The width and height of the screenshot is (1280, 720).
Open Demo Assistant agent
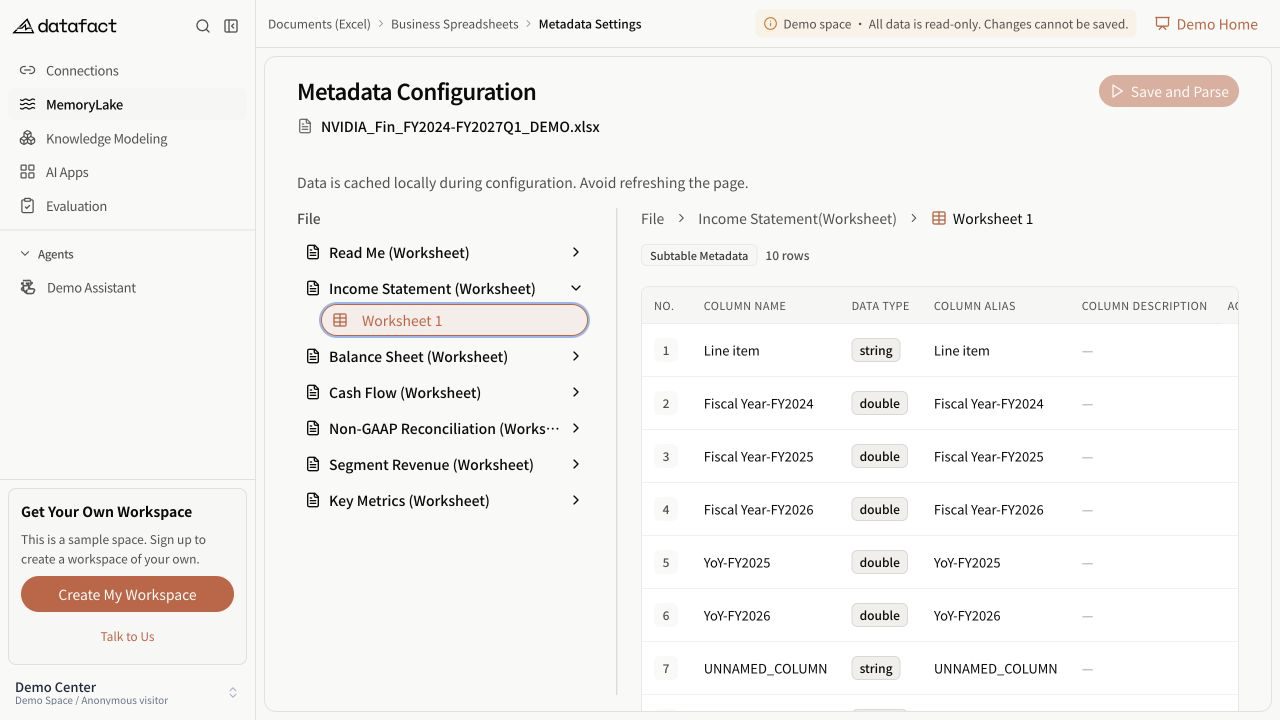(x=127, y=288)
